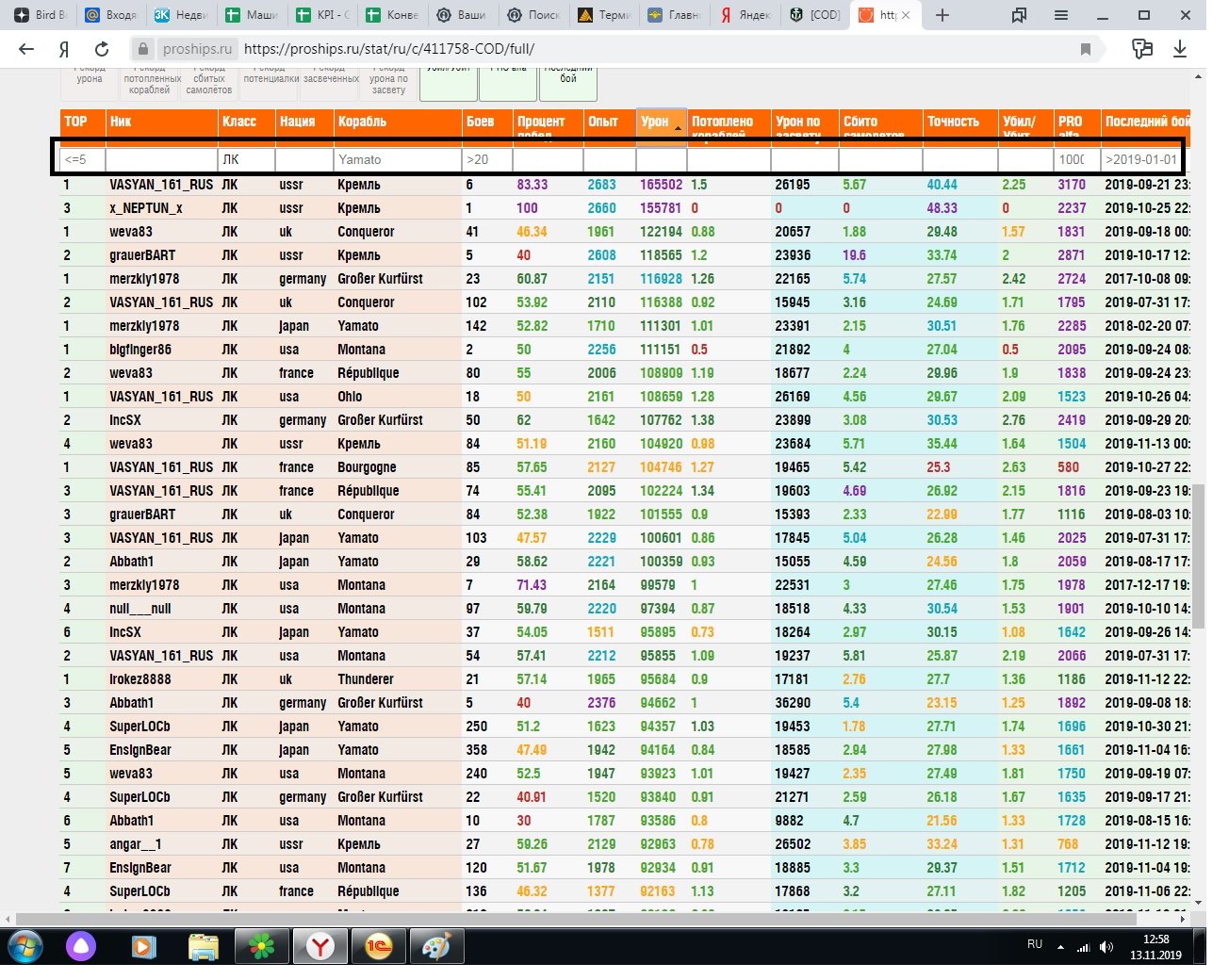
Task: Switch to Yandex Browser in taskbar
Action: pyautogui.click(x=320, y=946)
